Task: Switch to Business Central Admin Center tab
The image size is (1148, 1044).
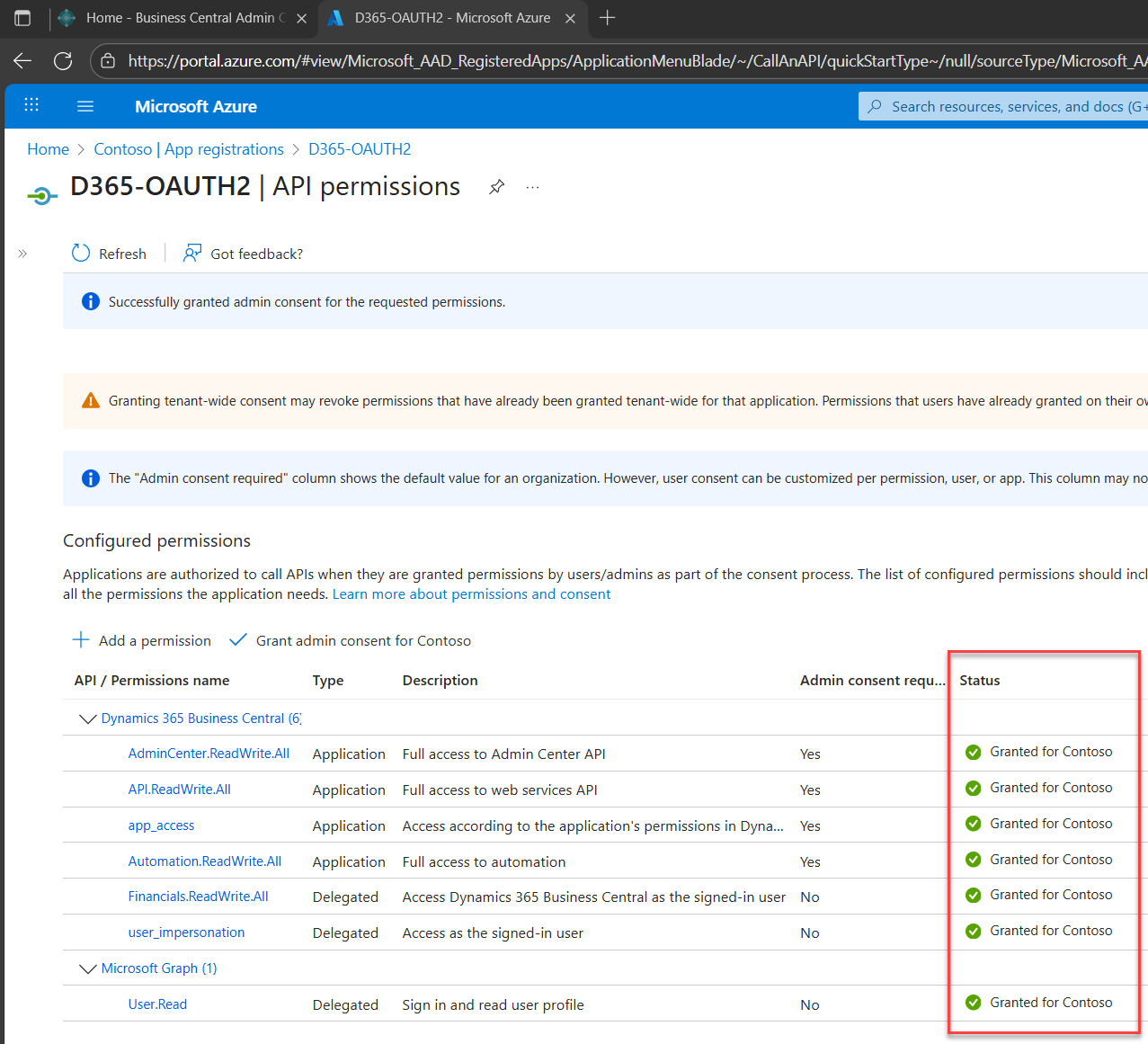Action: [x=183, y=18]
